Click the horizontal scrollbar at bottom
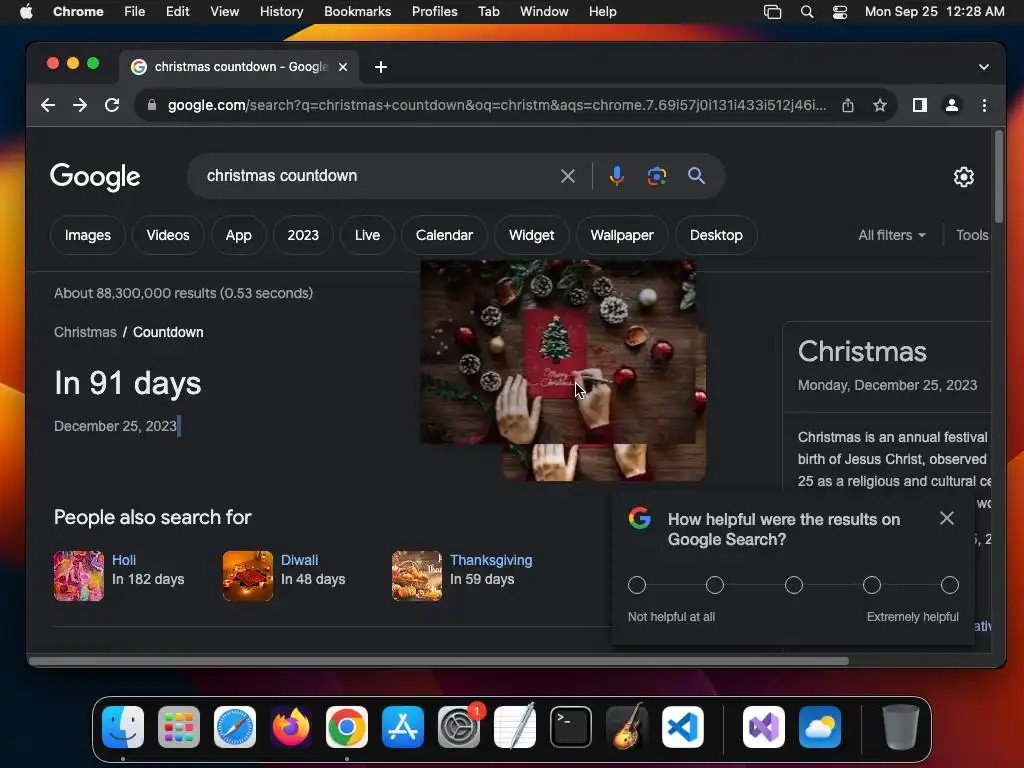This screenshot has width=1024, height=768. (439, 661)
